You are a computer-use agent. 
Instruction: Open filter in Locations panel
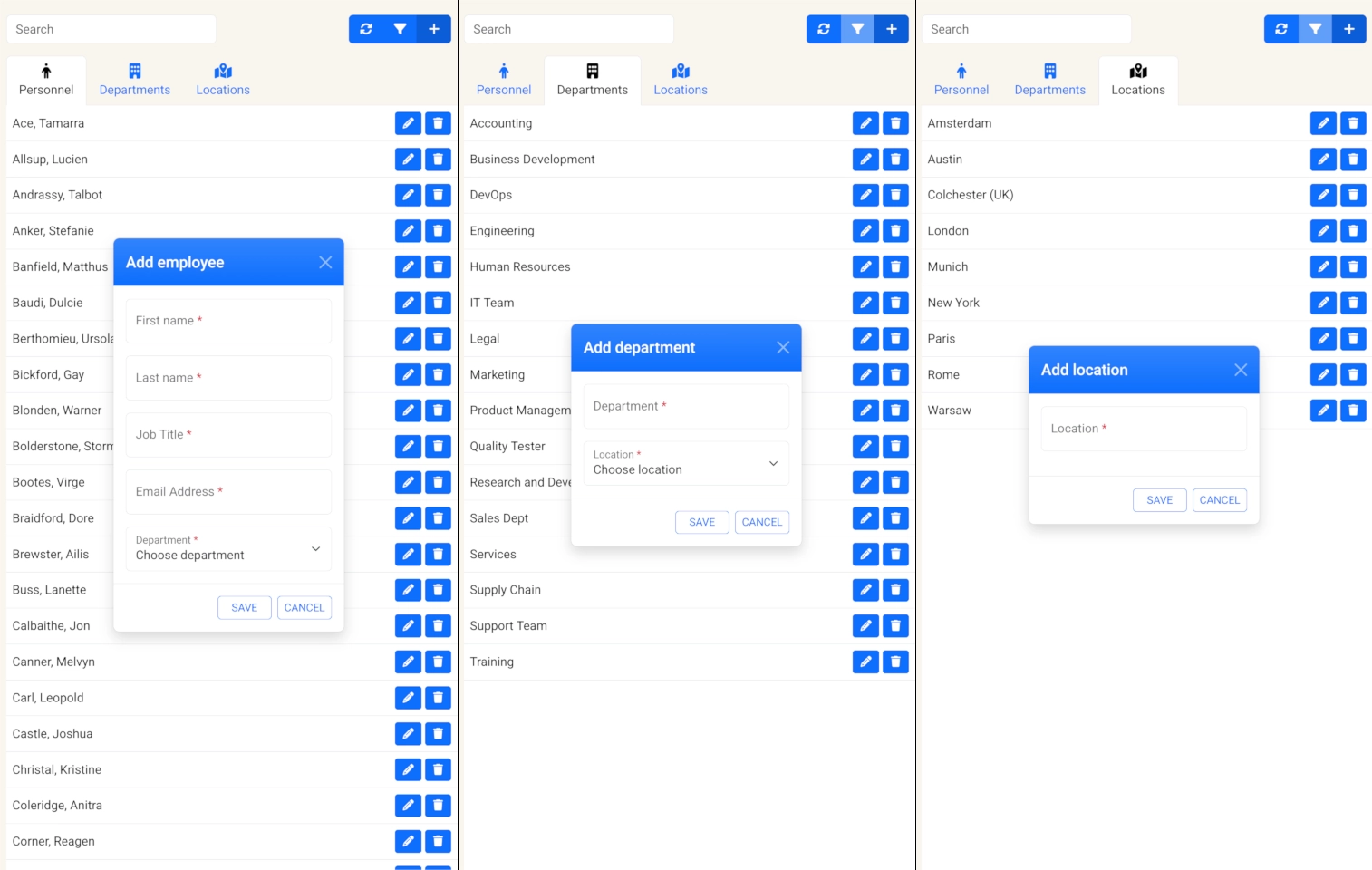1315,29
